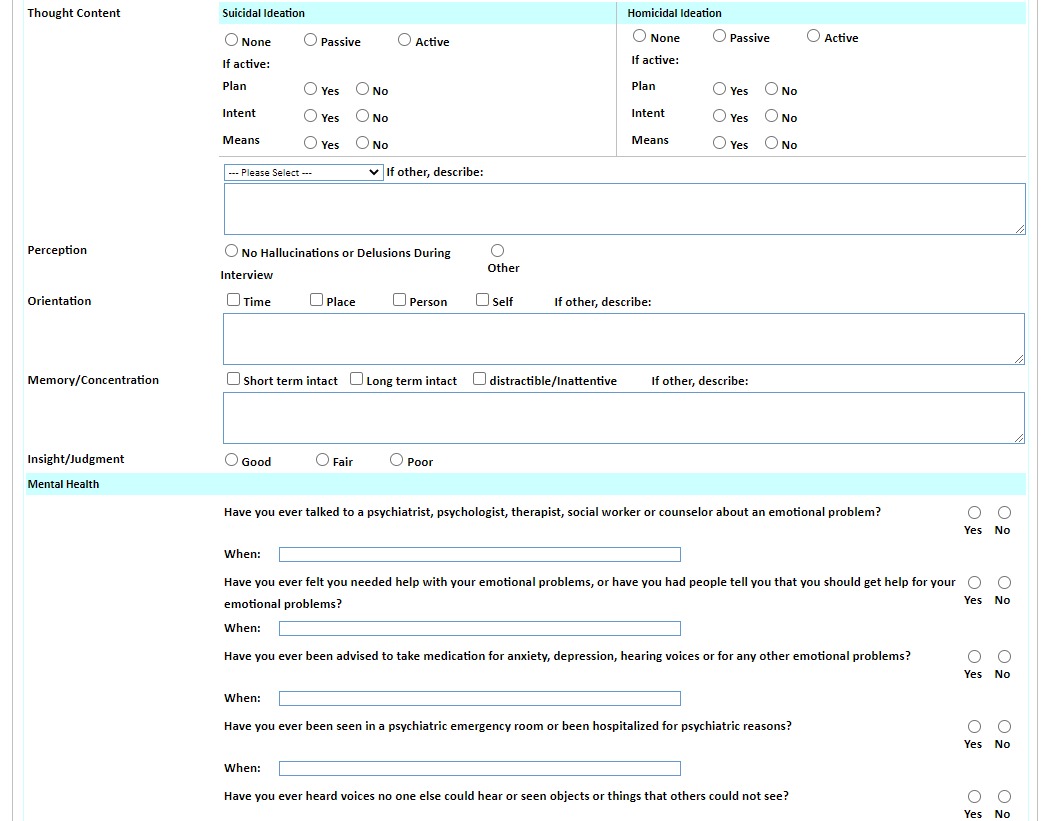Screen dimensions: 1057x821
Task: Open the Please Select thought content dropdown
Action: click(303, 172)
